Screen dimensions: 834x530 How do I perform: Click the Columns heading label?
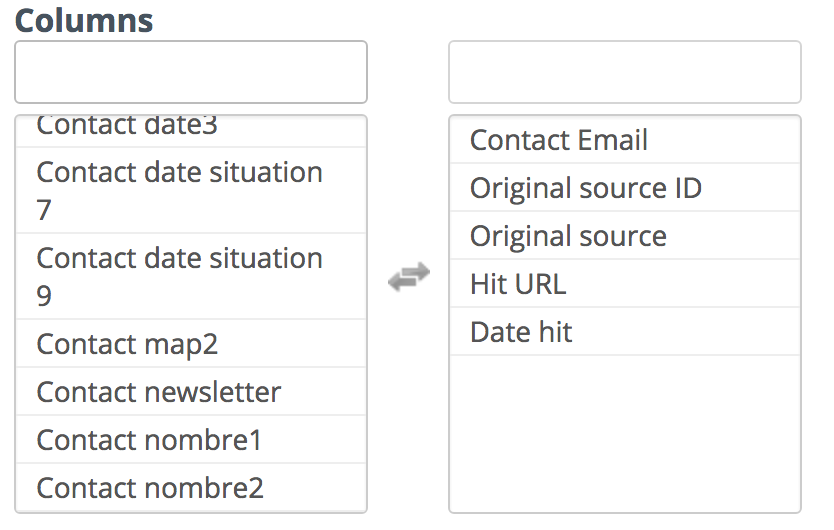coord(84,21)
